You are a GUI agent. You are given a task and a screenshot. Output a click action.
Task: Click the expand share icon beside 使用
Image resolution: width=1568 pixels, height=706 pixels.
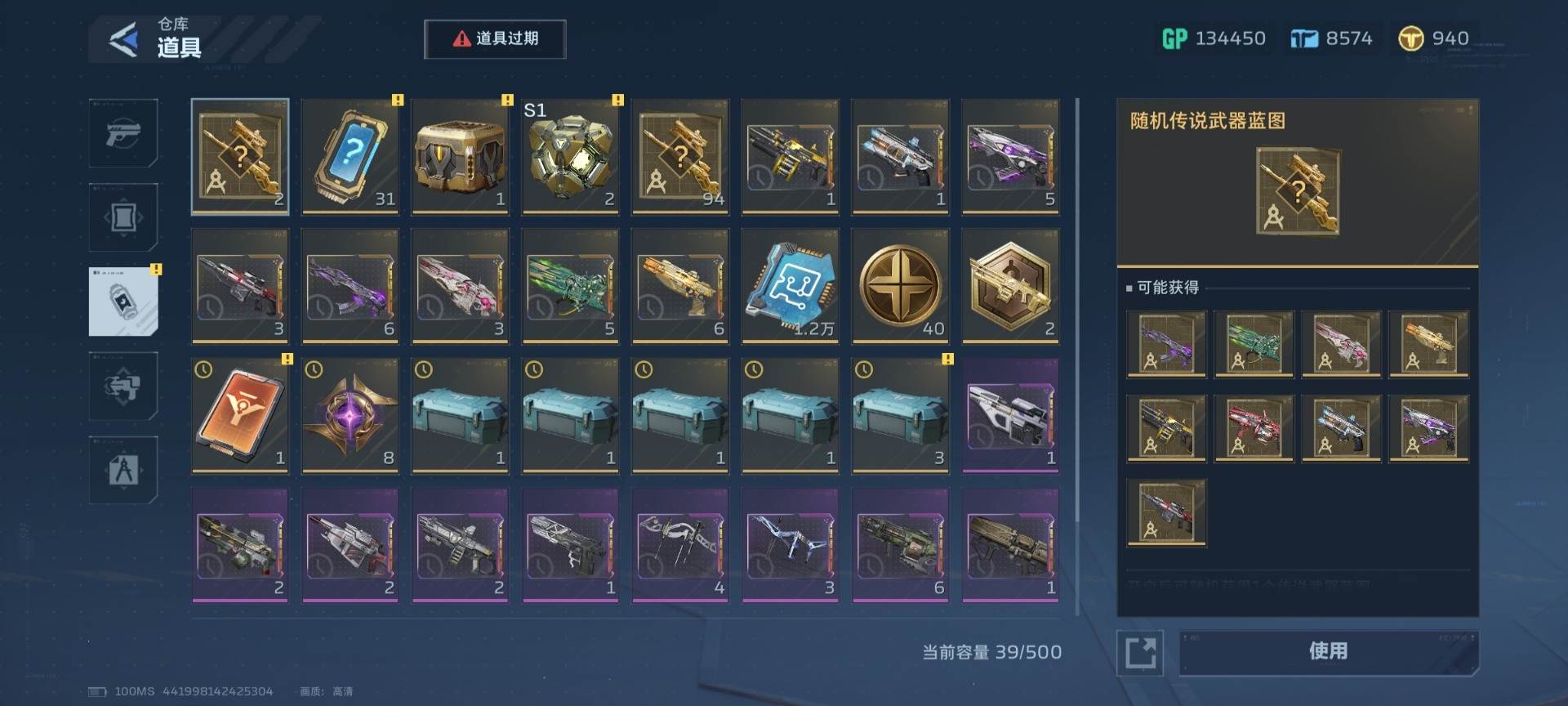click(x=1140, y=653)
